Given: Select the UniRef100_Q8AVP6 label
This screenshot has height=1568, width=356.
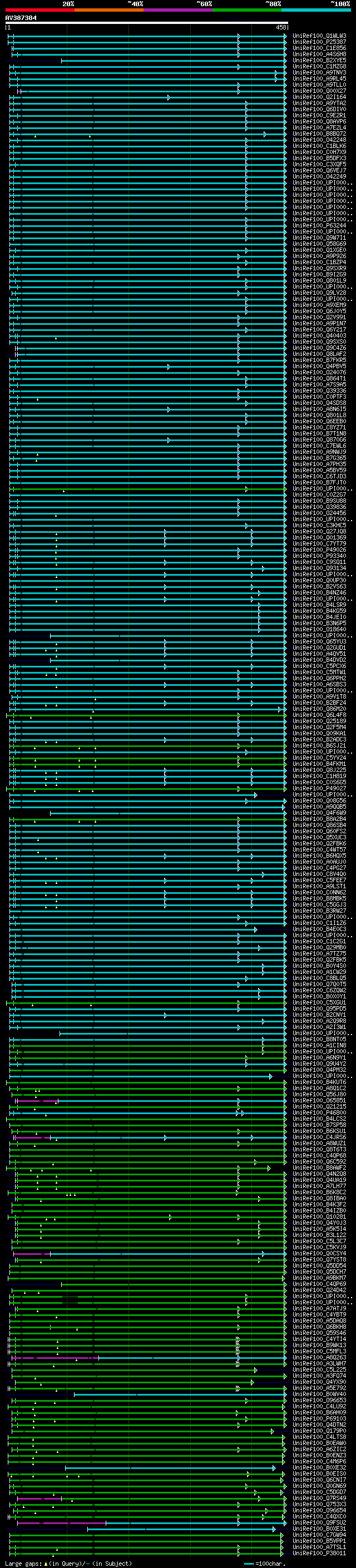Looking at the screenshot, I should pyautogui.click(x=319, y=121).
